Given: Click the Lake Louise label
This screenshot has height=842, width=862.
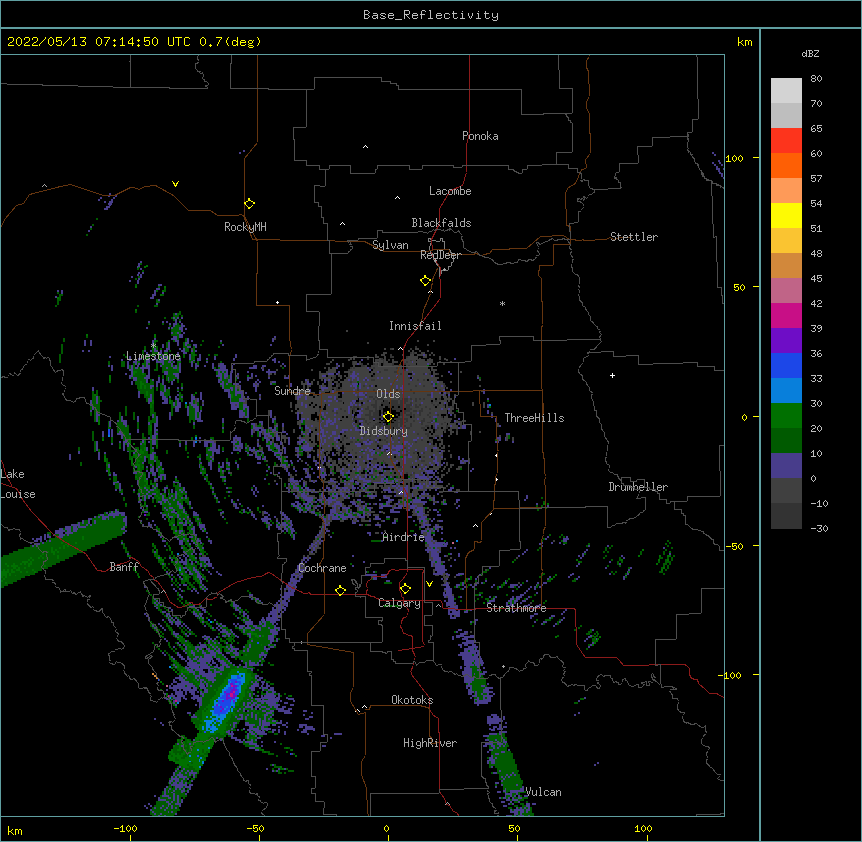Looking at the screenshot, I should [18, 484].
